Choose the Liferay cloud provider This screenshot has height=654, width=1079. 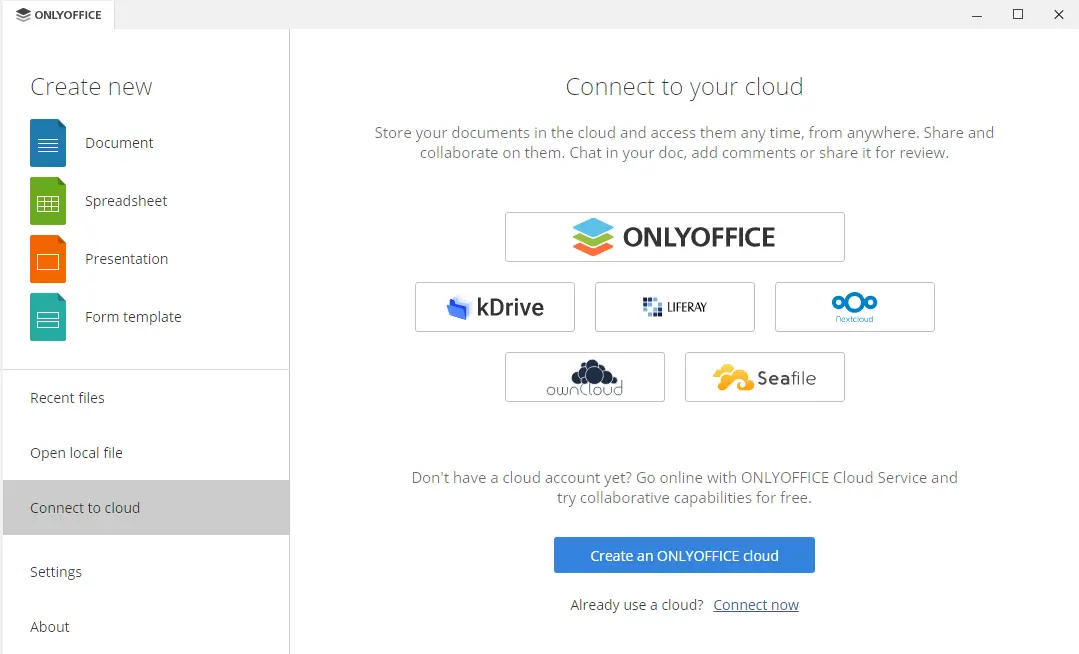[674, 307]
